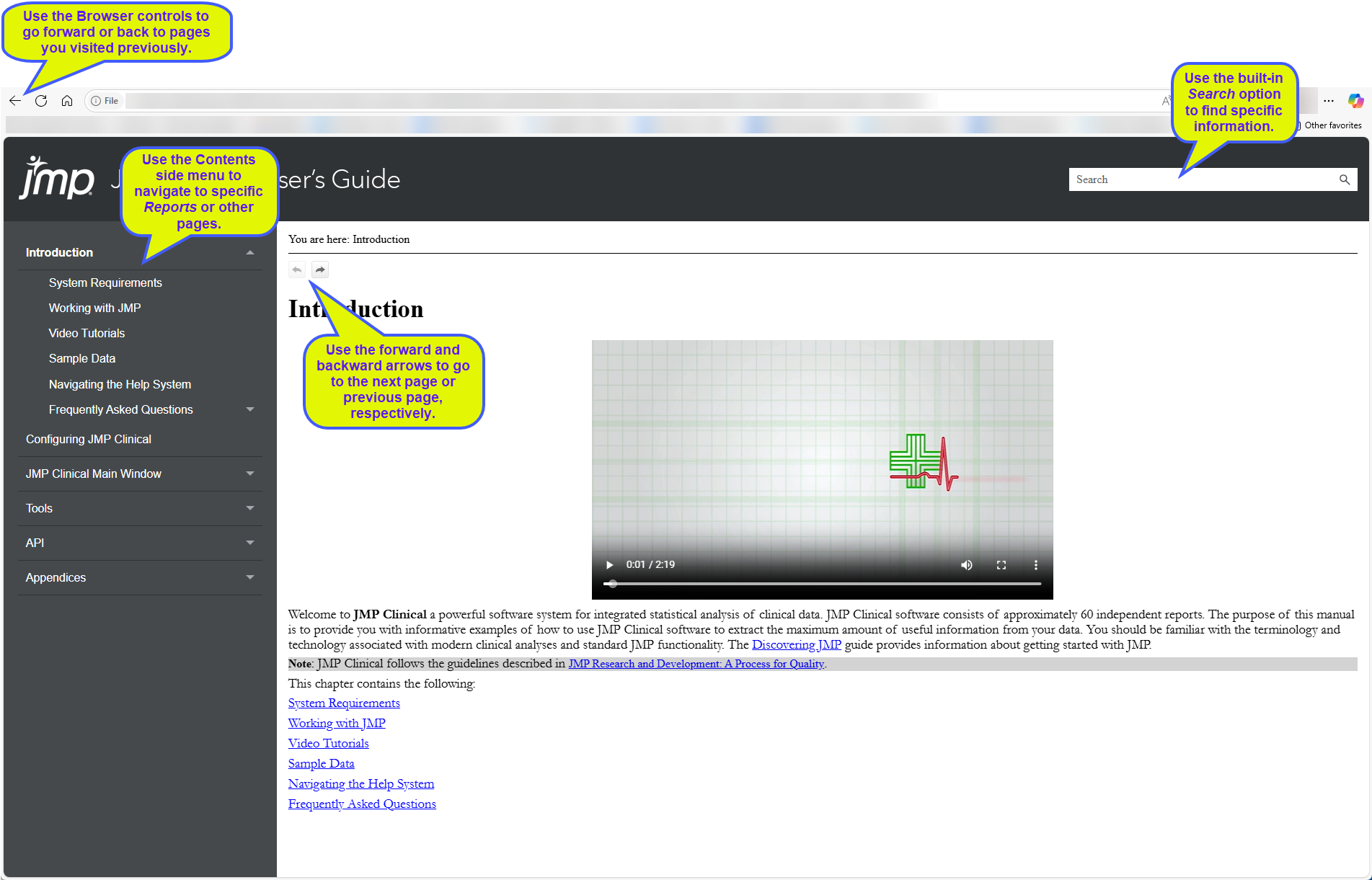Viewport: 1372px width, 880px height.
Task: Open Working with JMP from the side menu
Action: pyautogui.click(x=94, y=308)
